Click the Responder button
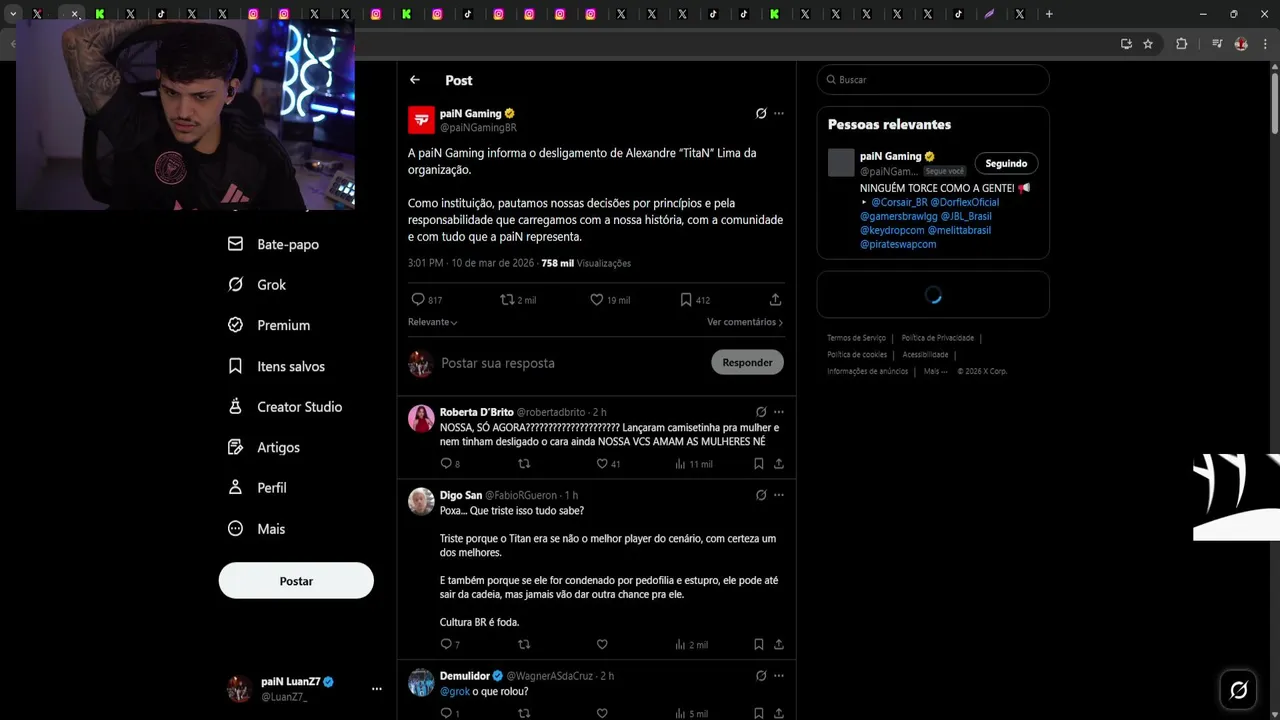The height and width of the screenshot is (720, 1280). pos(747,362)
